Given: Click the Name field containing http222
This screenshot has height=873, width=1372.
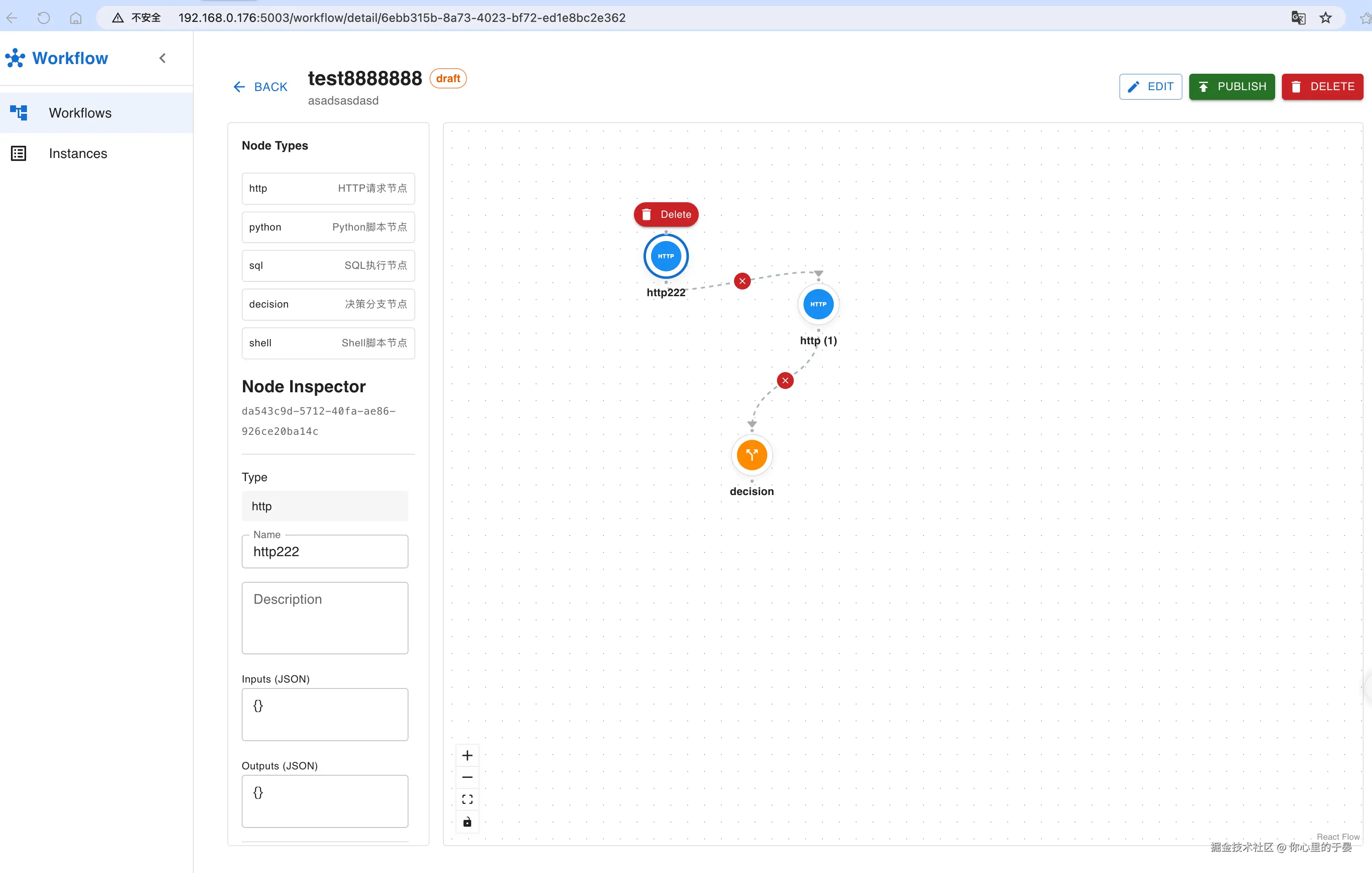Looking at the screenshot, I should [325, 552].
